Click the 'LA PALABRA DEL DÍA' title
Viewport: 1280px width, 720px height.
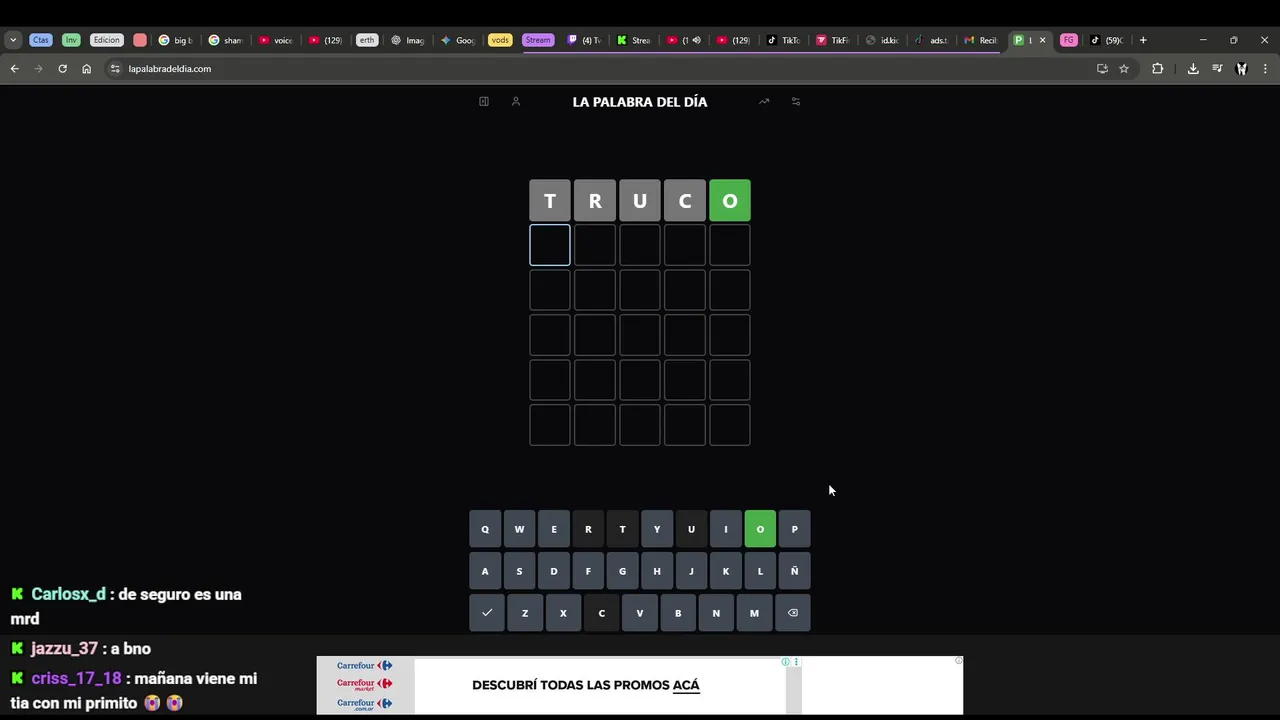[640, 102]
